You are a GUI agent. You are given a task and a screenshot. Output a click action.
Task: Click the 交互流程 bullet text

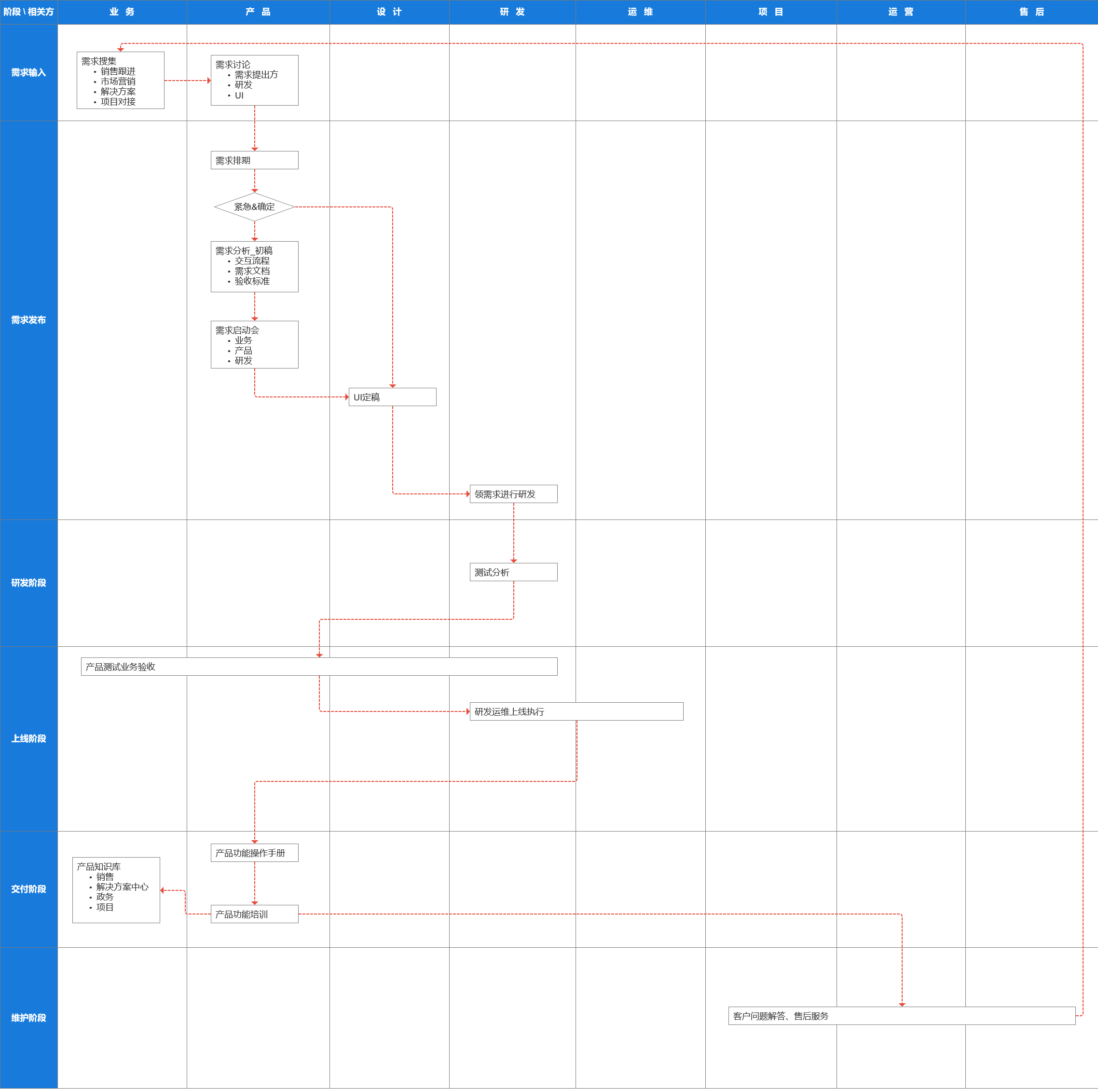pyautogui.click(x=252, y=261)
